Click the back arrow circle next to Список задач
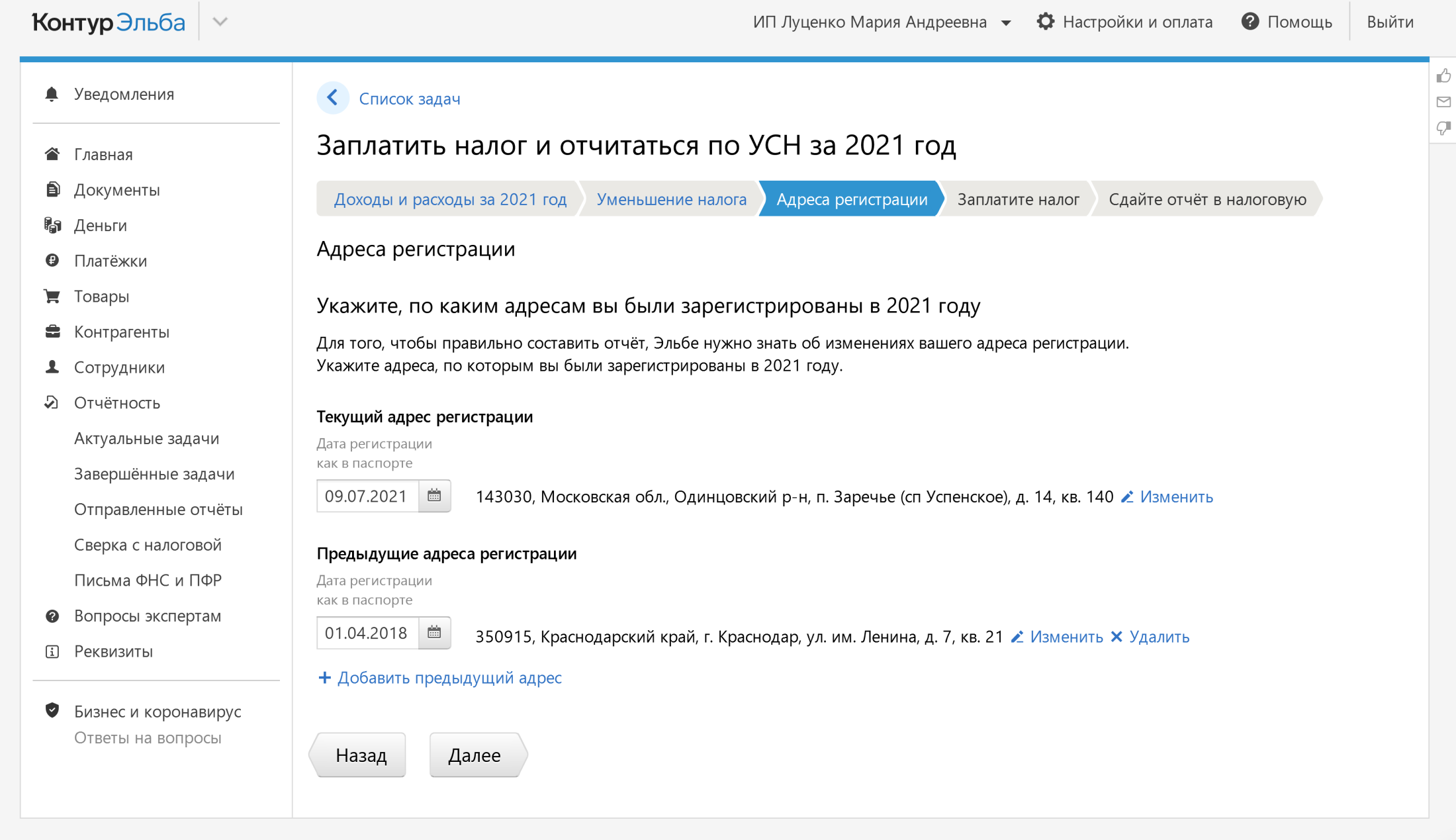 pos(333,98)
